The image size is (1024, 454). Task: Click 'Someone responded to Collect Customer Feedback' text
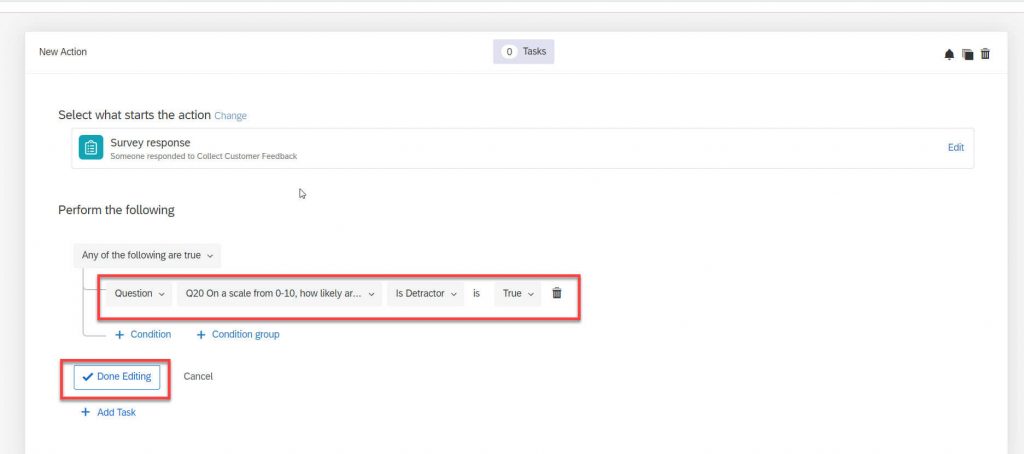[204, 156]
